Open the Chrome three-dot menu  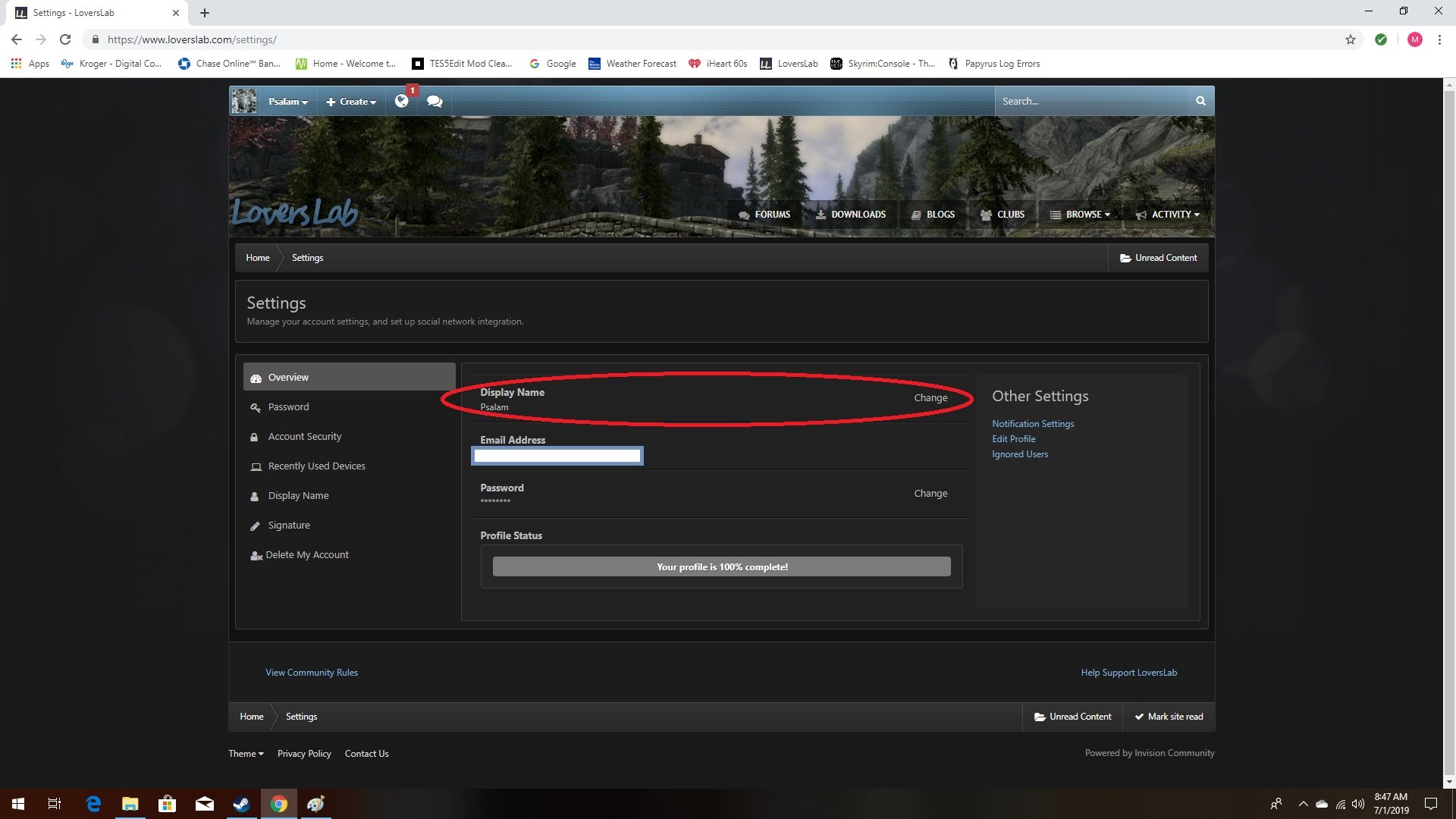pos(1439,39)
